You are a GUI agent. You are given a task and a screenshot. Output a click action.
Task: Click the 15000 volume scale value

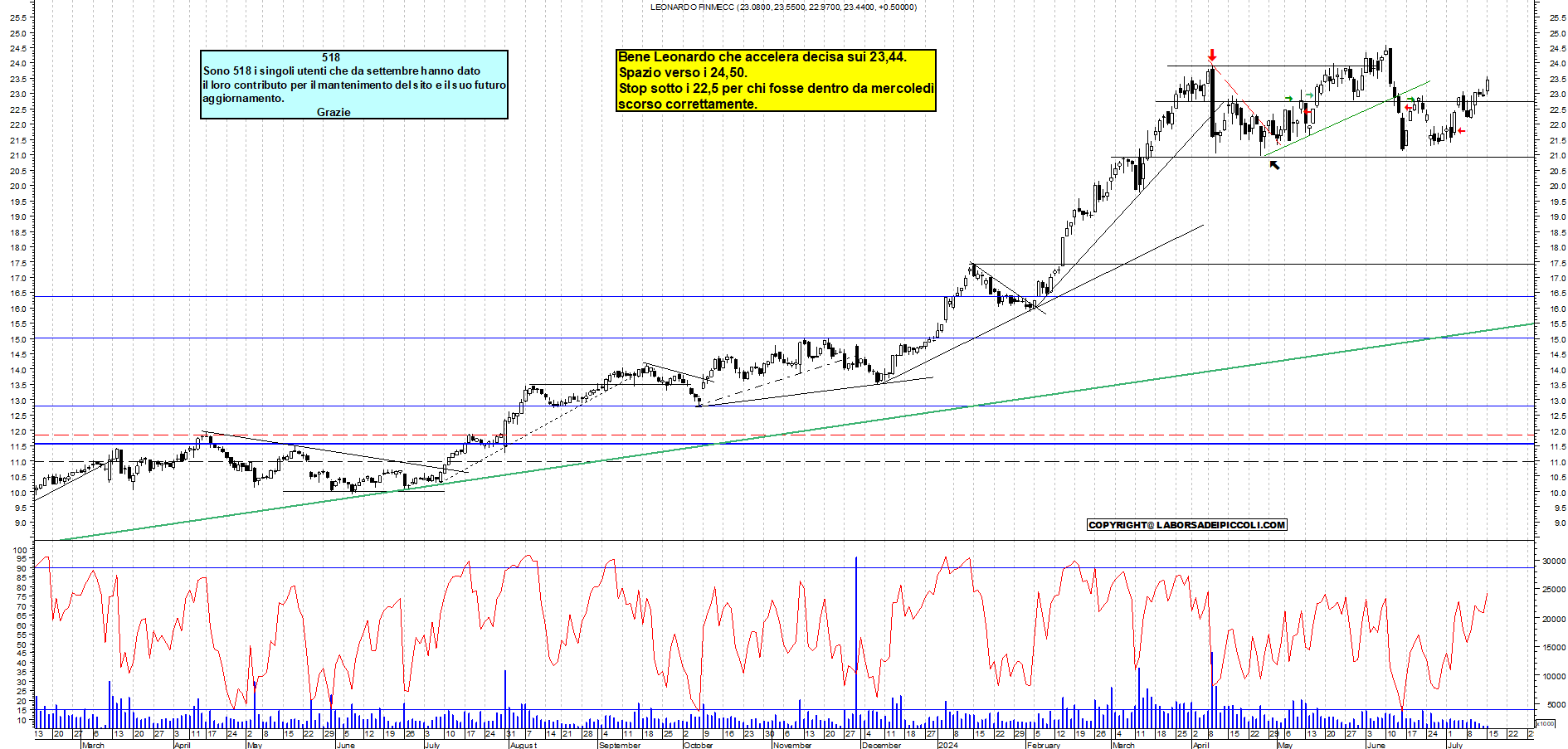tap(1554, 648)
